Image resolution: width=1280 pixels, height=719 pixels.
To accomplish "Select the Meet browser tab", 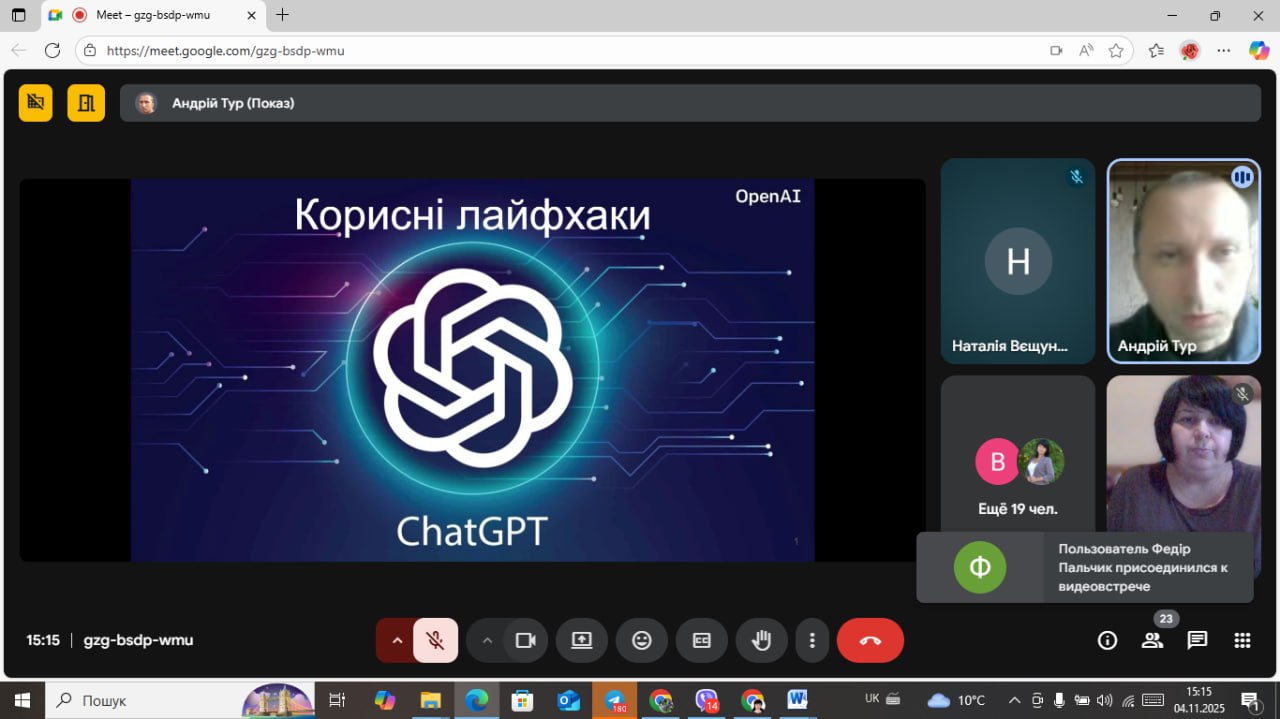I will coord(150,15).
